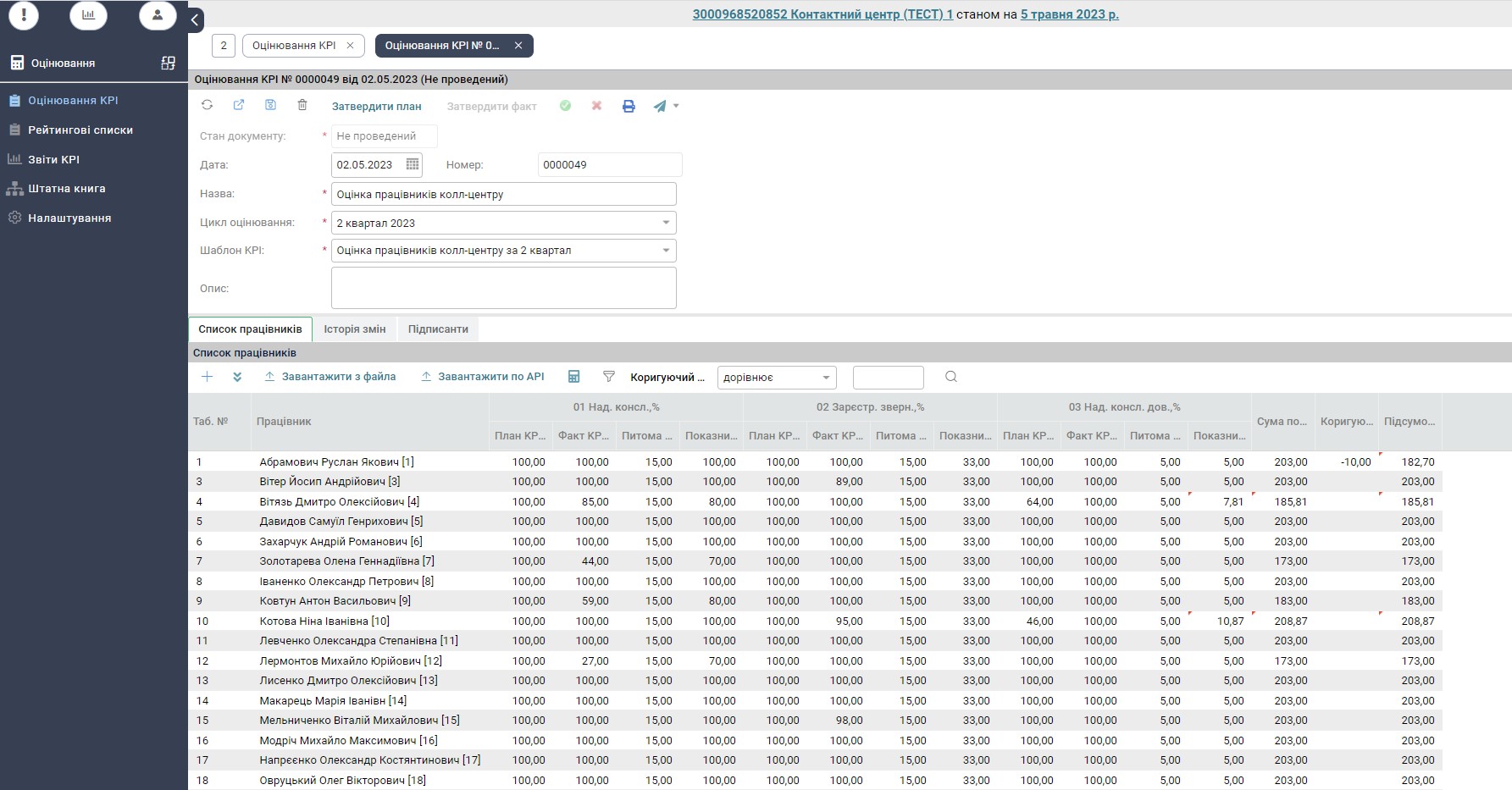The height and width of the screenshot is (790, 1512).
Task: Open the Підписанти tab
Action: click(x=438, y=329)
